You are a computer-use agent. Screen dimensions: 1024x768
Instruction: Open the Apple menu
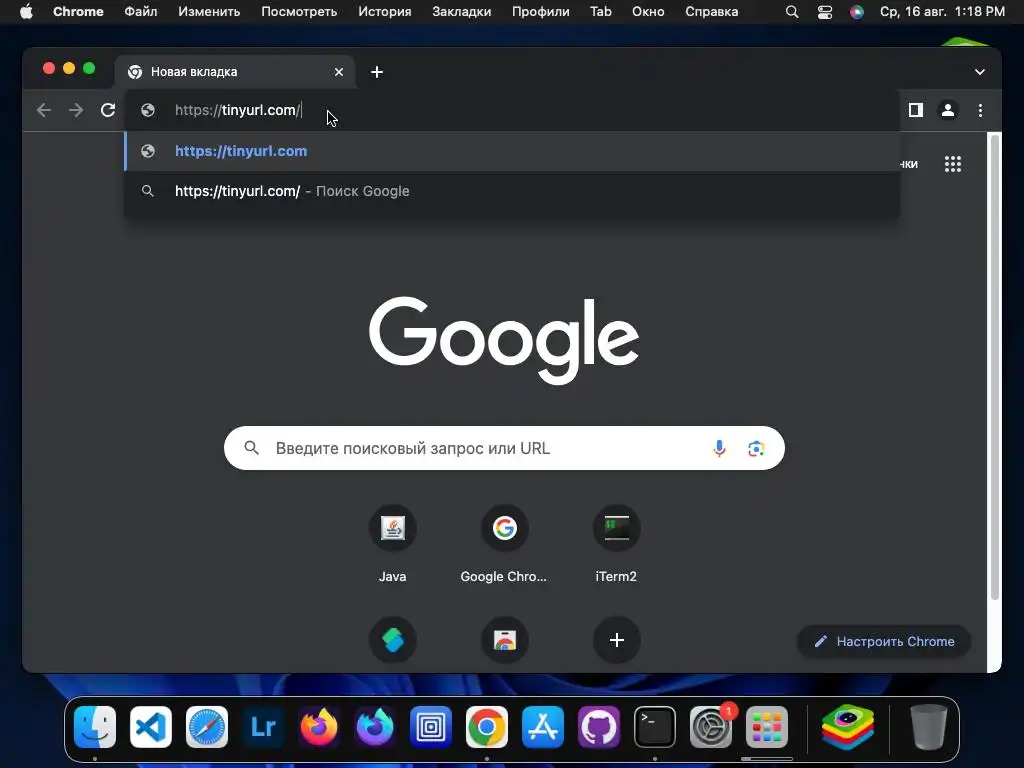(x=26, y=12)
